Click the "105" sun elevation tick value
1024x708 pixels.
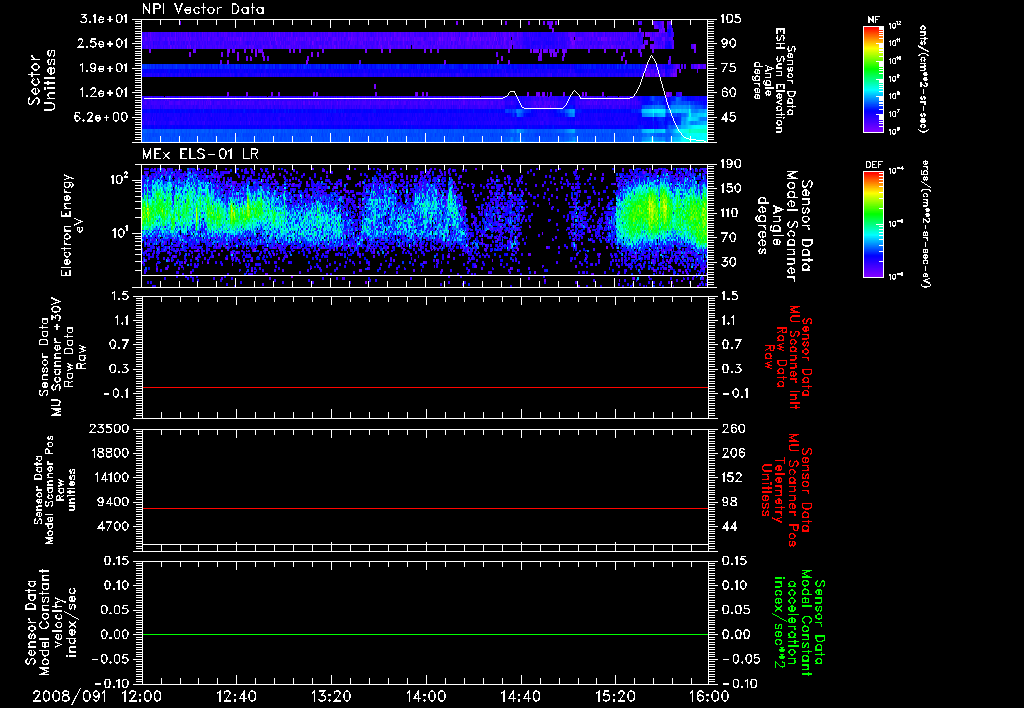tap(729, 19)
